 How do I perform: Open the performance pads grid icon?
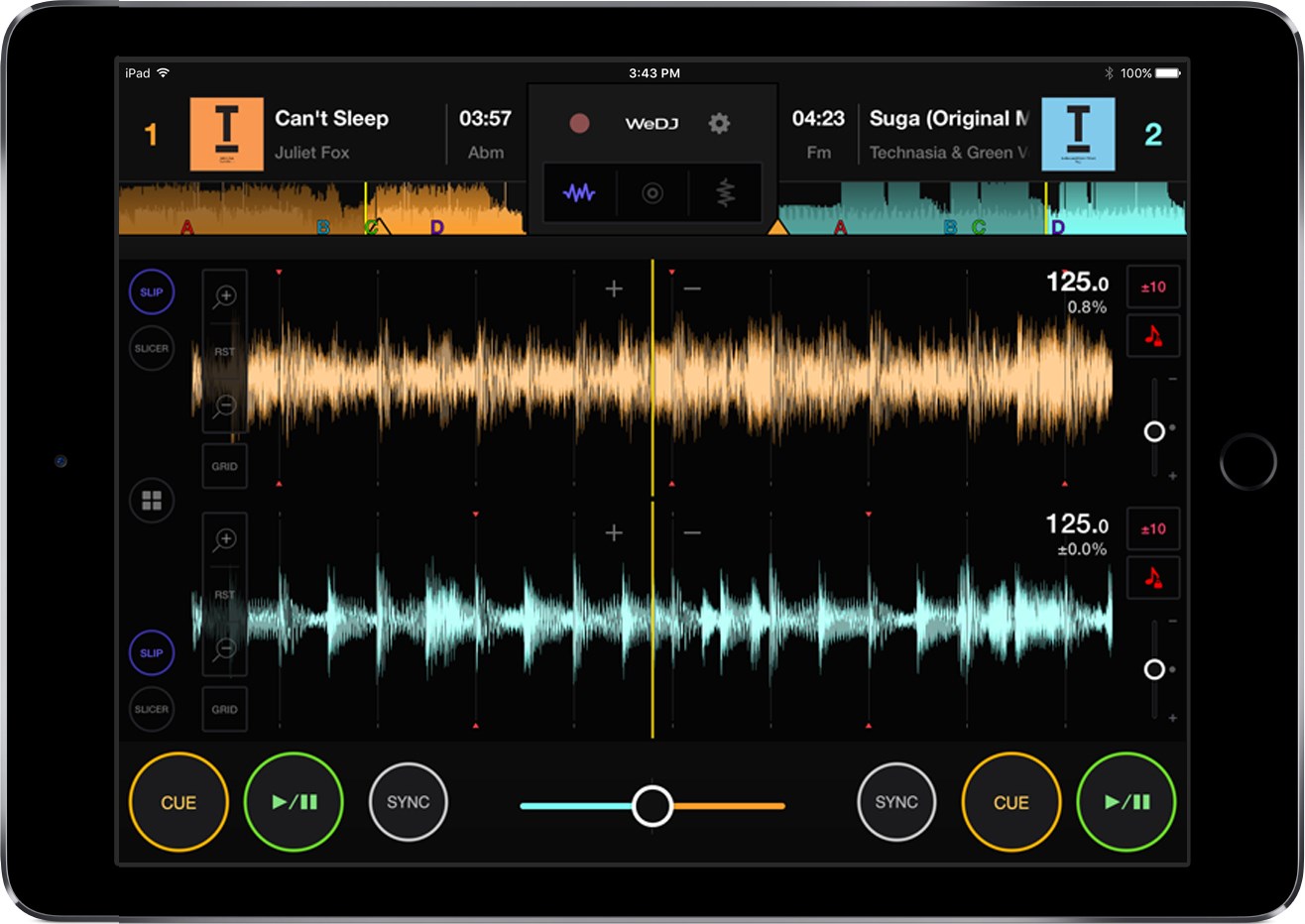[152, 501]
